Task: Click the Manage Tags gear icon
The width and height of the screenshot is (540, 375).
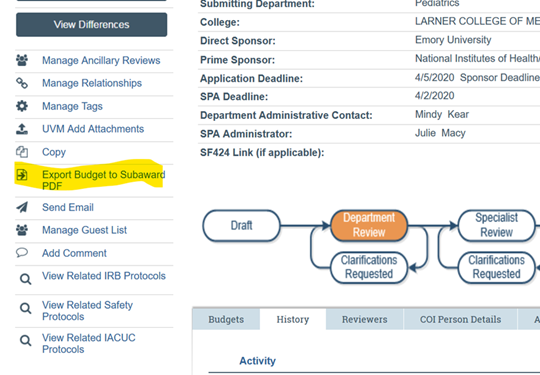Action: [22, 106]
